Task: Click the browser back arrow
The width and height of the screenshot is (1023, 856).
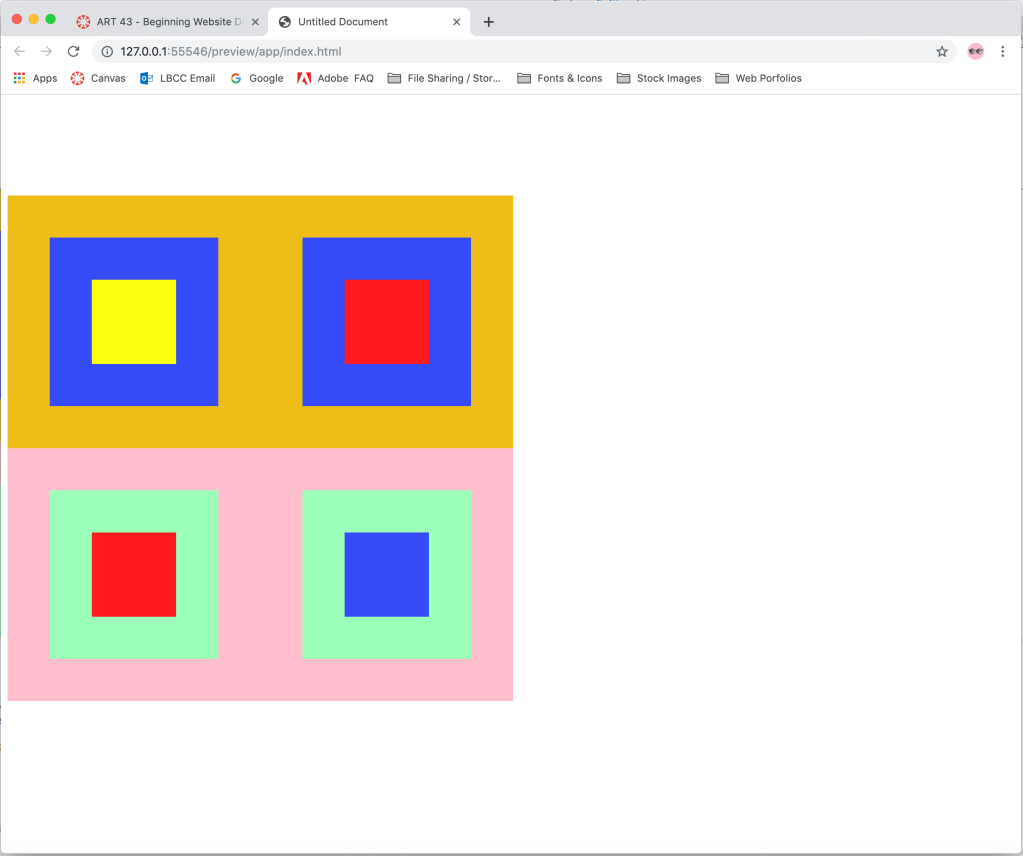Action: [19, 52]
